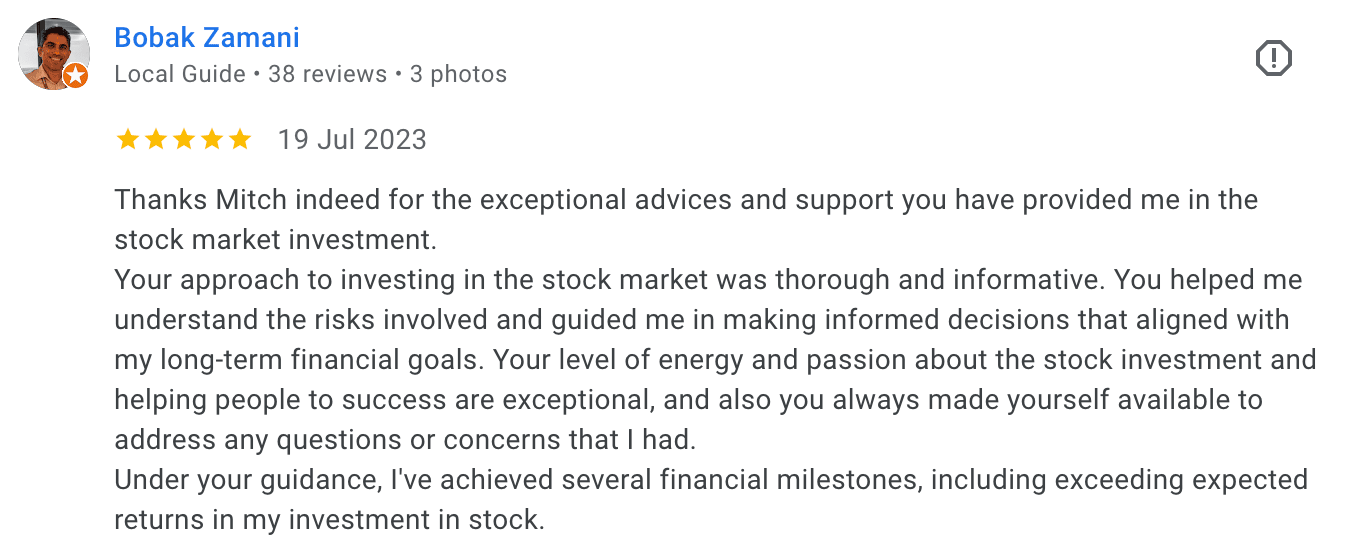The width and height of the screenshot is (1358, 550).
Task: Open the Bobak Zamani reviewer name link
Action: (207, 38)
